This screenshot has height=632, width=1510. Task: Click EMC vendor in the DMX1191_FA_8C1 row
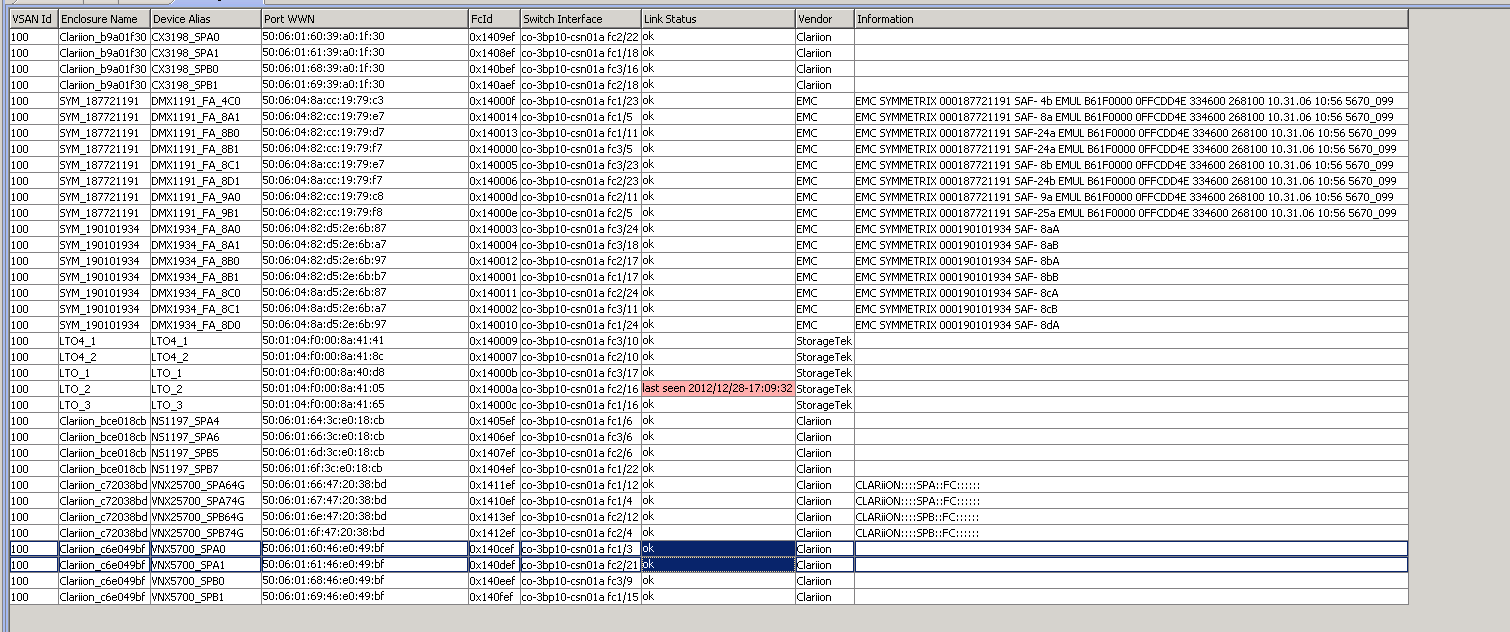(825, 165)
